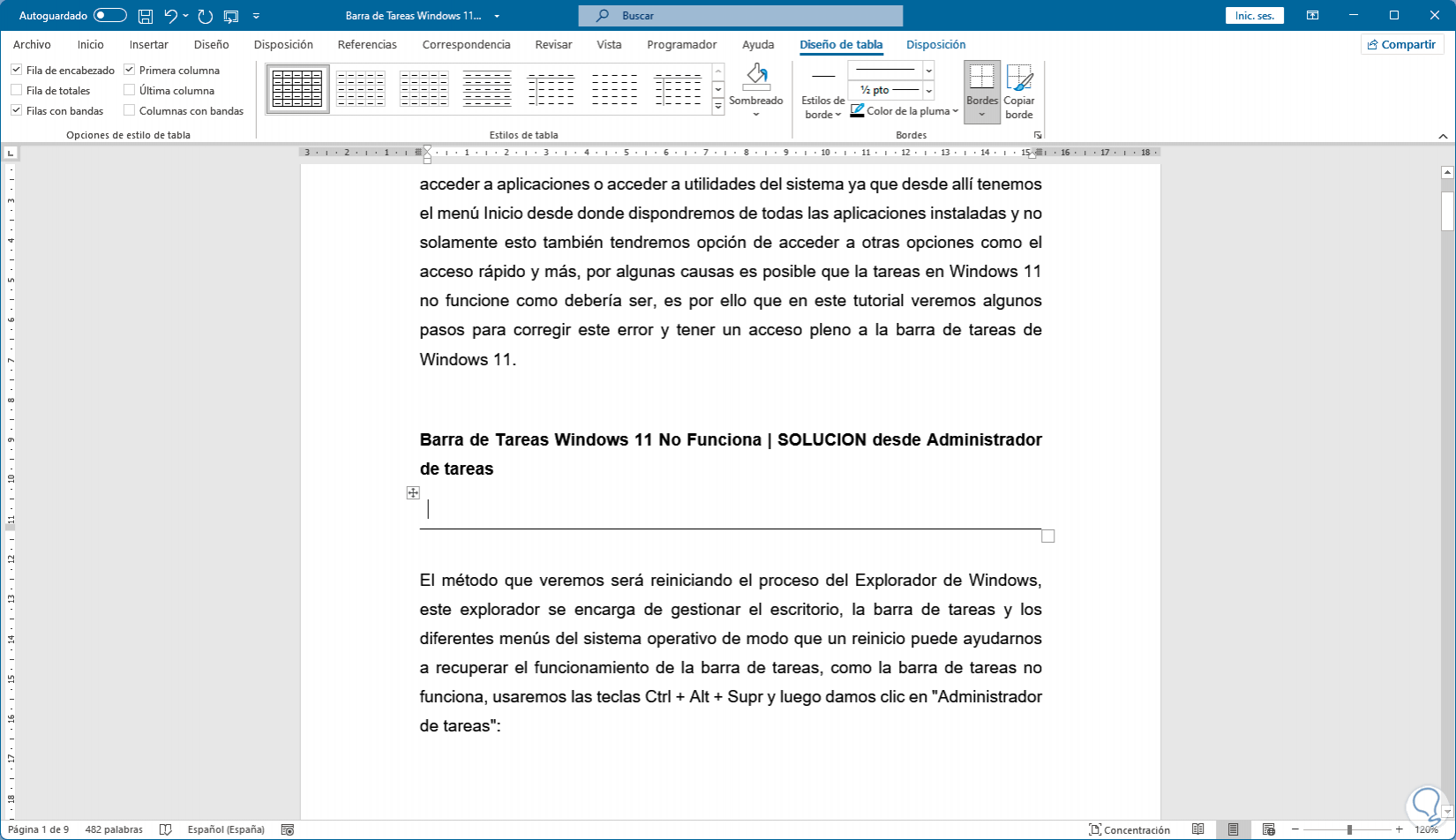This screenshot has height=840, width=1456.
Task: Click the Sombreado paint bucket icon
Action: pyautogui.click(x=756, y=78)
